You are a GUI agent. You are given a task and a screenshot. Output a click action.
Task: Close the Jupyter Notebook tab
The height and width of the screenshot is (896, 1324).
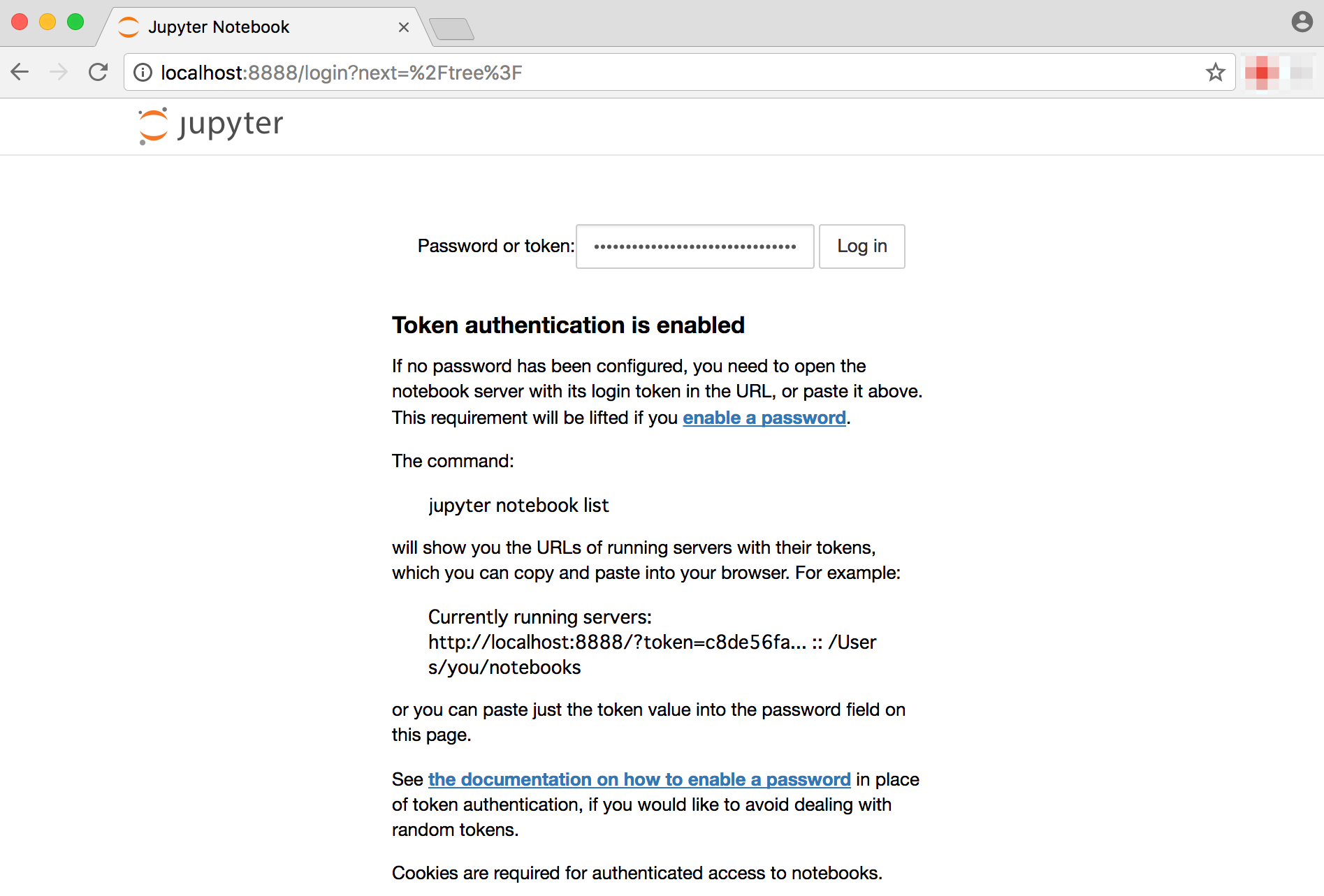point(403,27)
